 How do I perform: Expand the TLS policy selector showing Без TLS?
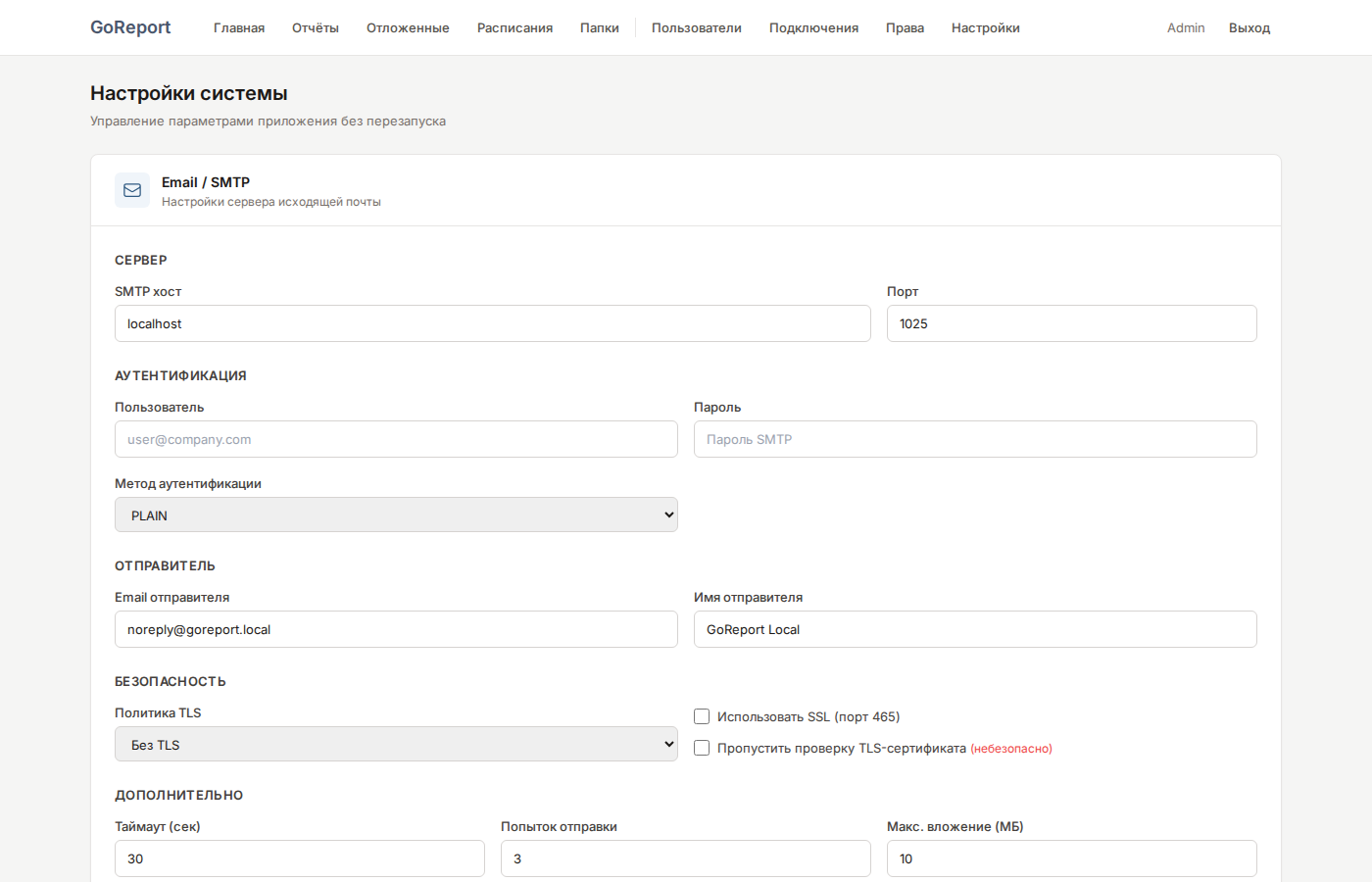pyautogui.click(x=396, y=744)
